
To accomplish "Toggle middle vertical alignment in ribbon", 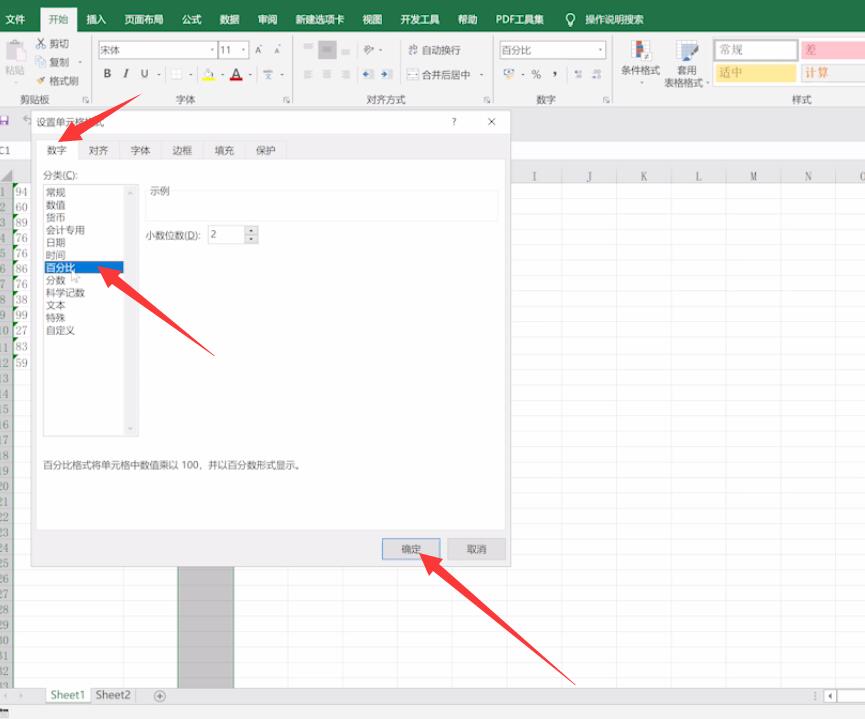I will coord(327,50).
